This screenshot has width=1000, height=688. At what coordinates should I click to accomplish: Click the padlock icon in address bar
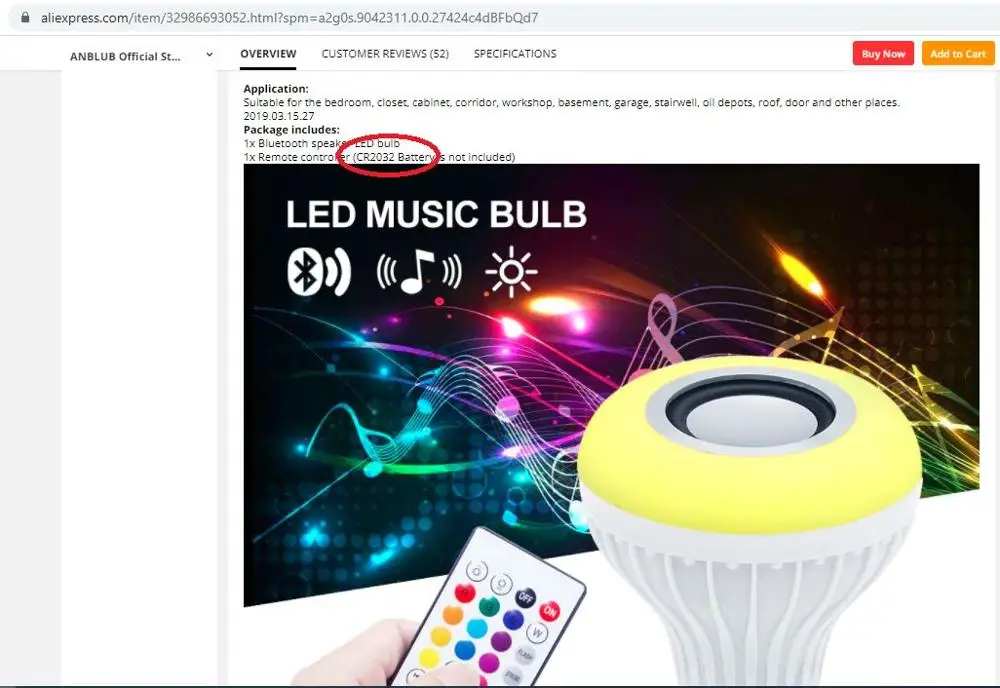click(25, 17)
